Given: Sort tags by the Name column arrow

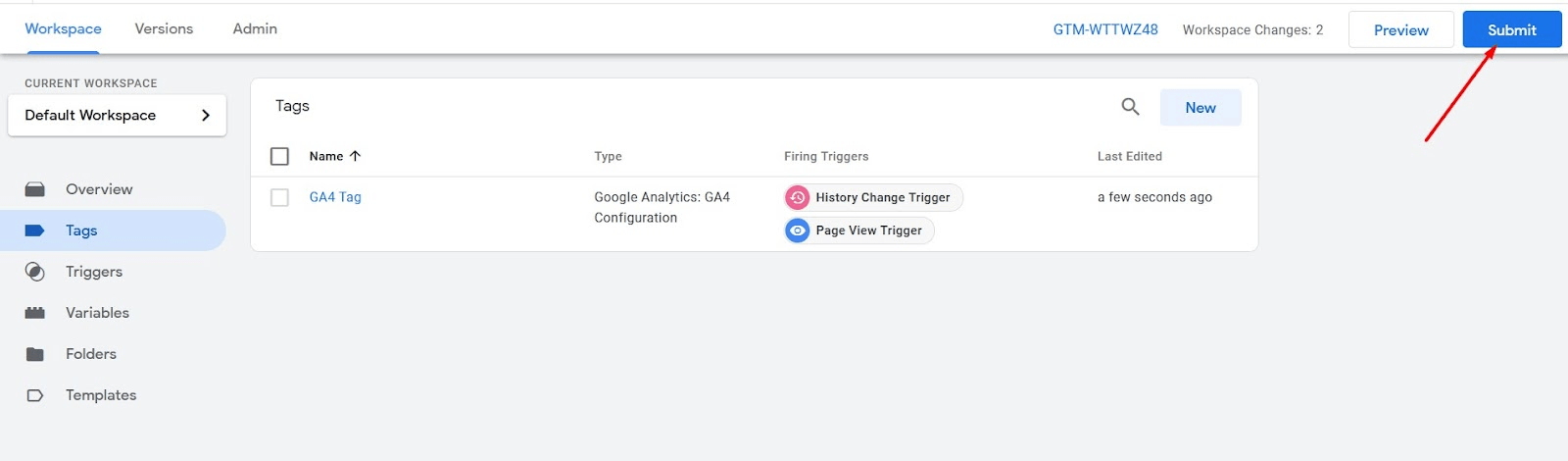Looking at the screenshot, I should tap(355, 156).
